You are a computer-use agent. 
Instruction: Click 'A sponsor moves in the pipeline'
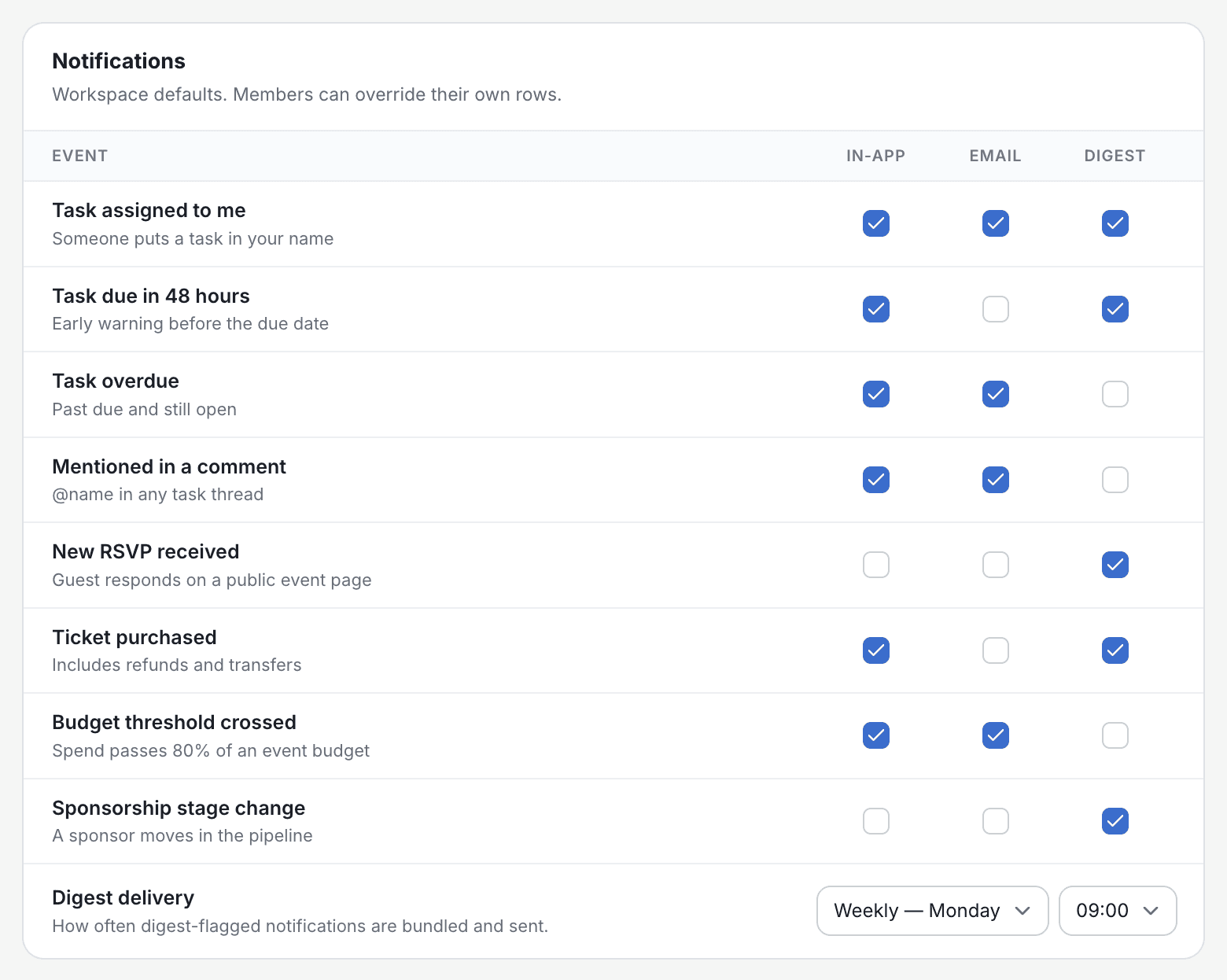tap(182, 835)
